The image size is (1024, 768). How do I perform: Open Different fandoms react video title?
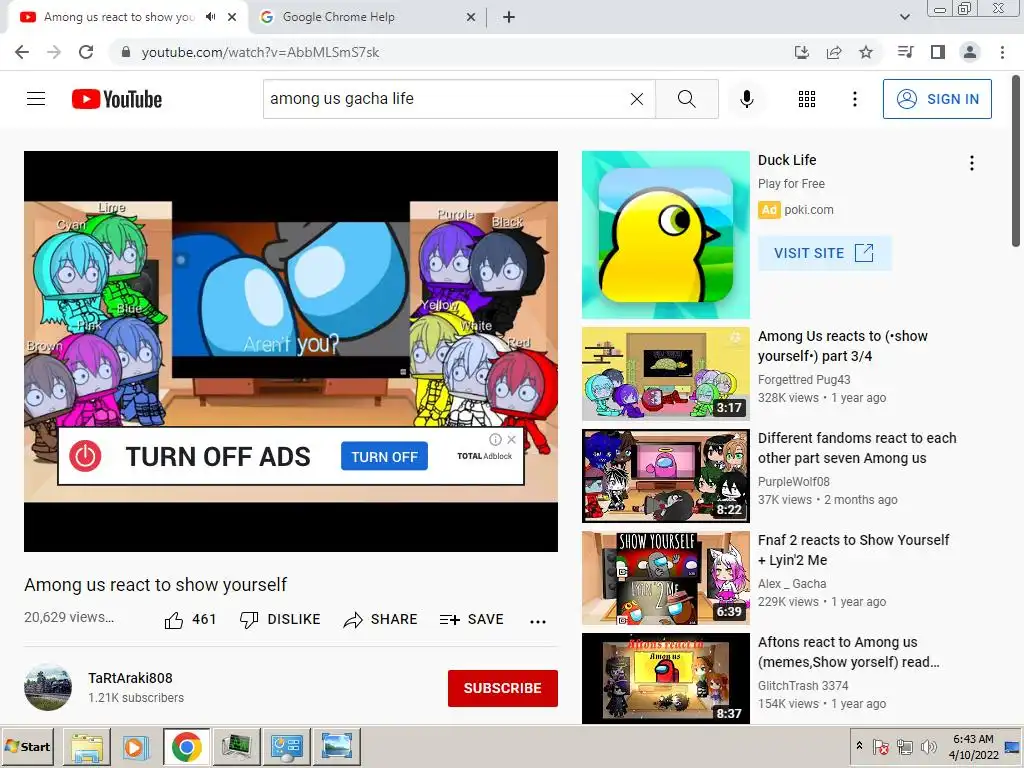(857, 448)
